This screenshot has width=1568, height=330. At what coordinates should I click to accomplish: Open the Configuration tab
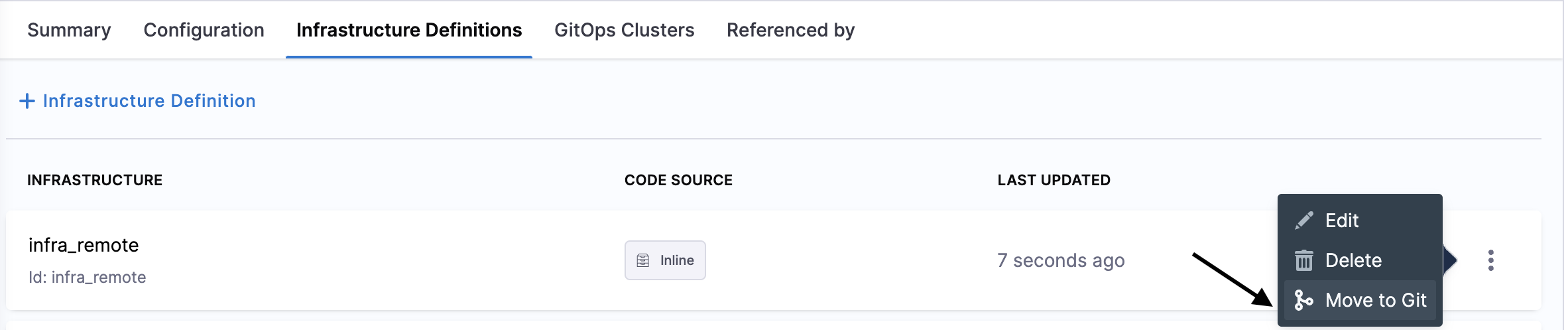pyautogui.click(x=204, y=30)
